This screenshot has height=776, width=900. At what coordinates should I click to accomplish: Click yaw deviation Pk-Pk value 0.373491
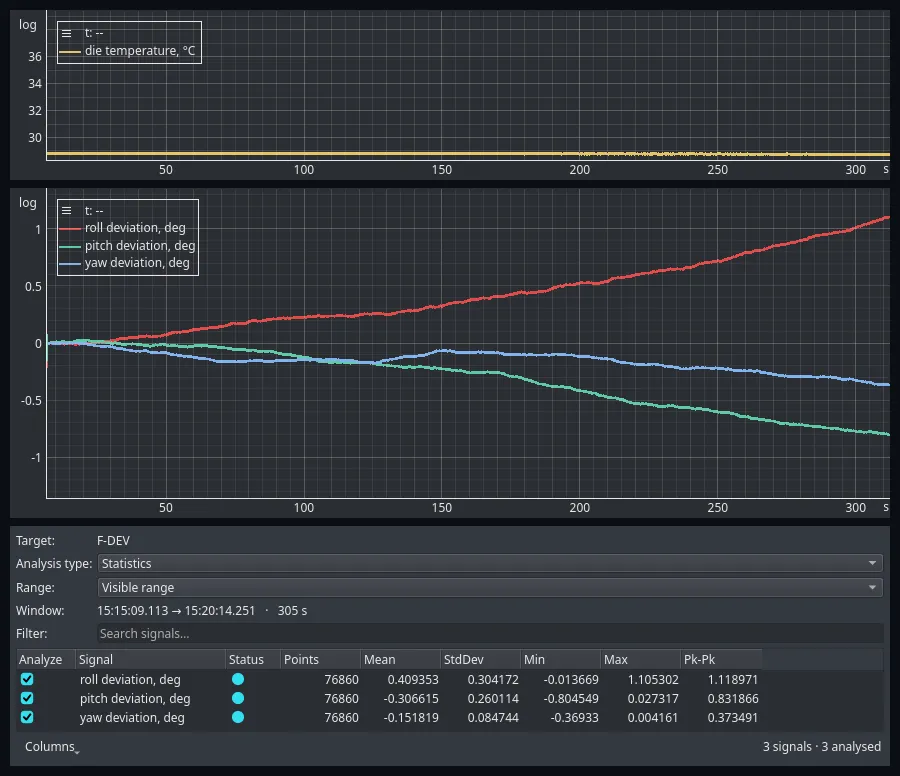(733, 717)
